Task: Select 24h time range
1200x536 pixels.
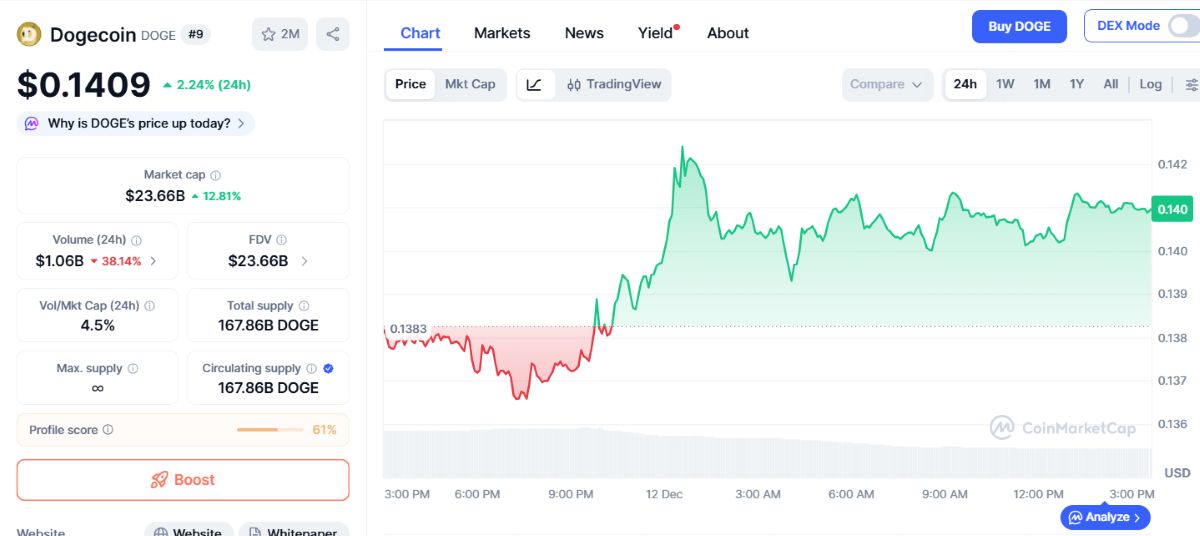Action: [x=965, y=84]
